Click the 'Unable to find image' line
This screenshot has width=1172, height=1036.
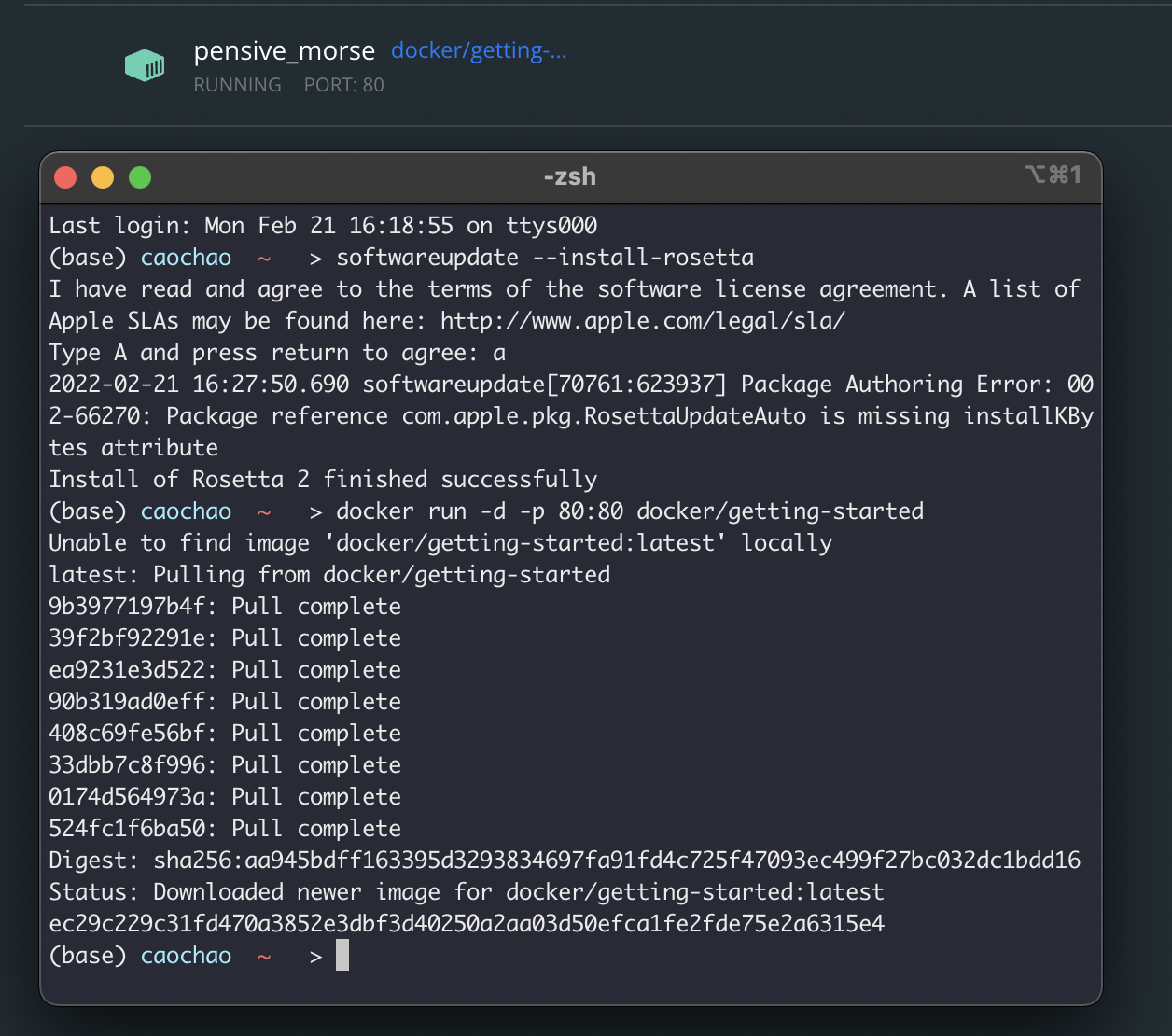pyautogui.click(x=440, y=543)
